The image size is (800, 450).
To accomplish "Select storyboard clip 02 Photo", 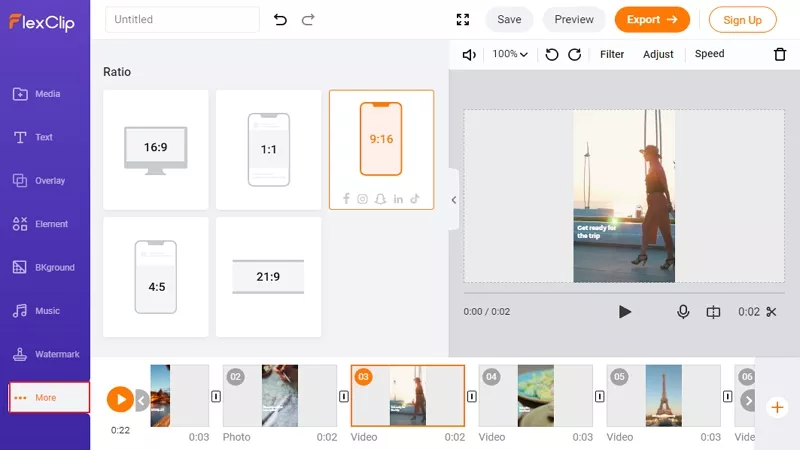I will click(x=280, y=395).
